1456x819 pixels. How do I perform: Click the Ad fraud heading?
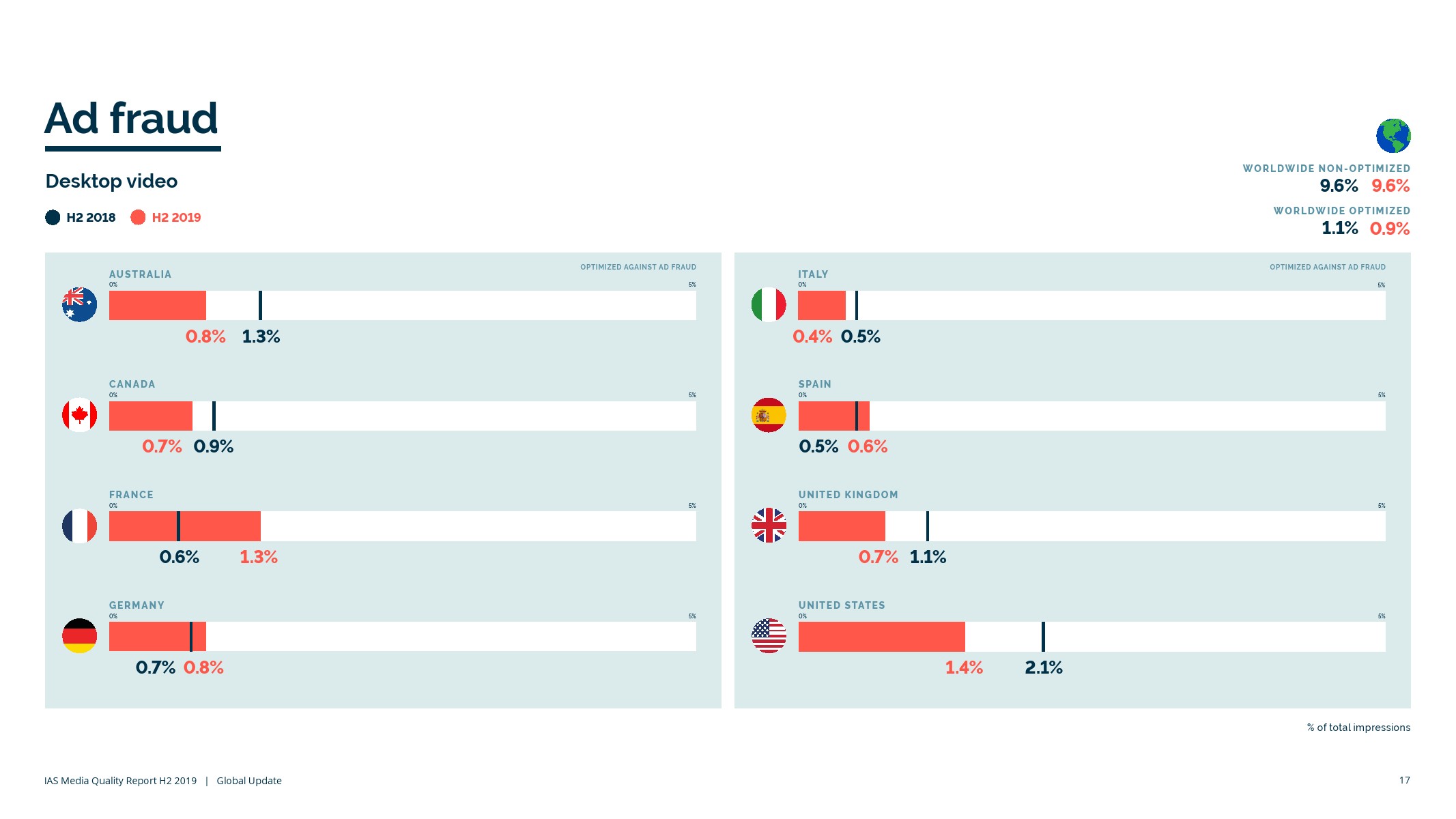point(131,119)
